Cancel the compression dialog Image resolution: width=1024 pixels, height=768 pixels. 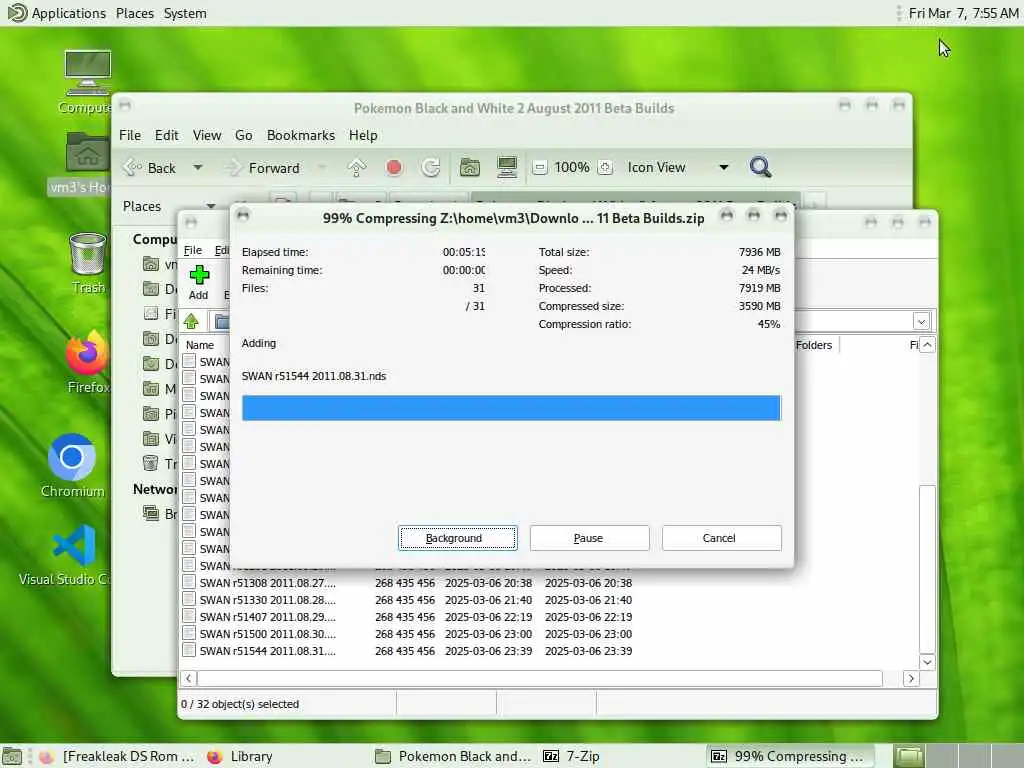[721, 538]
